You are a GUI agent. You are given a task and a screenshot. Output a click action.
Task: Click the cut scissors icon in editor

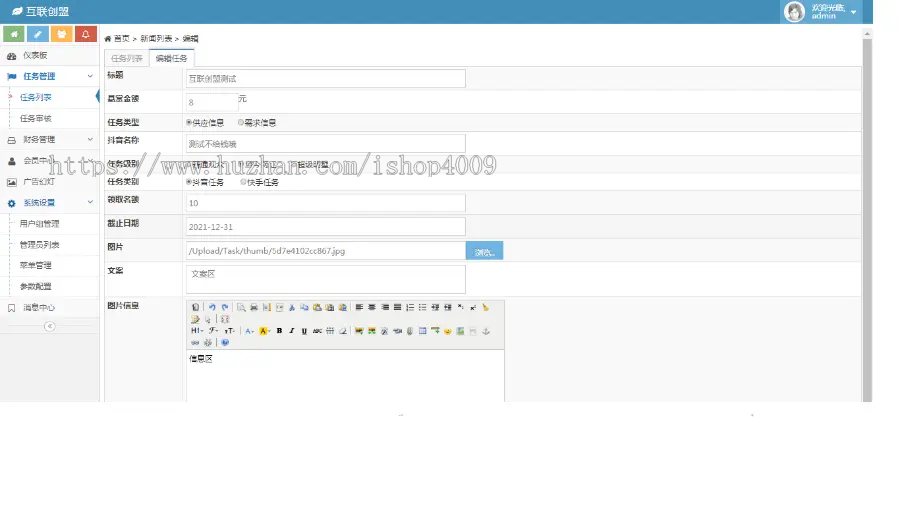(x=292, y=308)
